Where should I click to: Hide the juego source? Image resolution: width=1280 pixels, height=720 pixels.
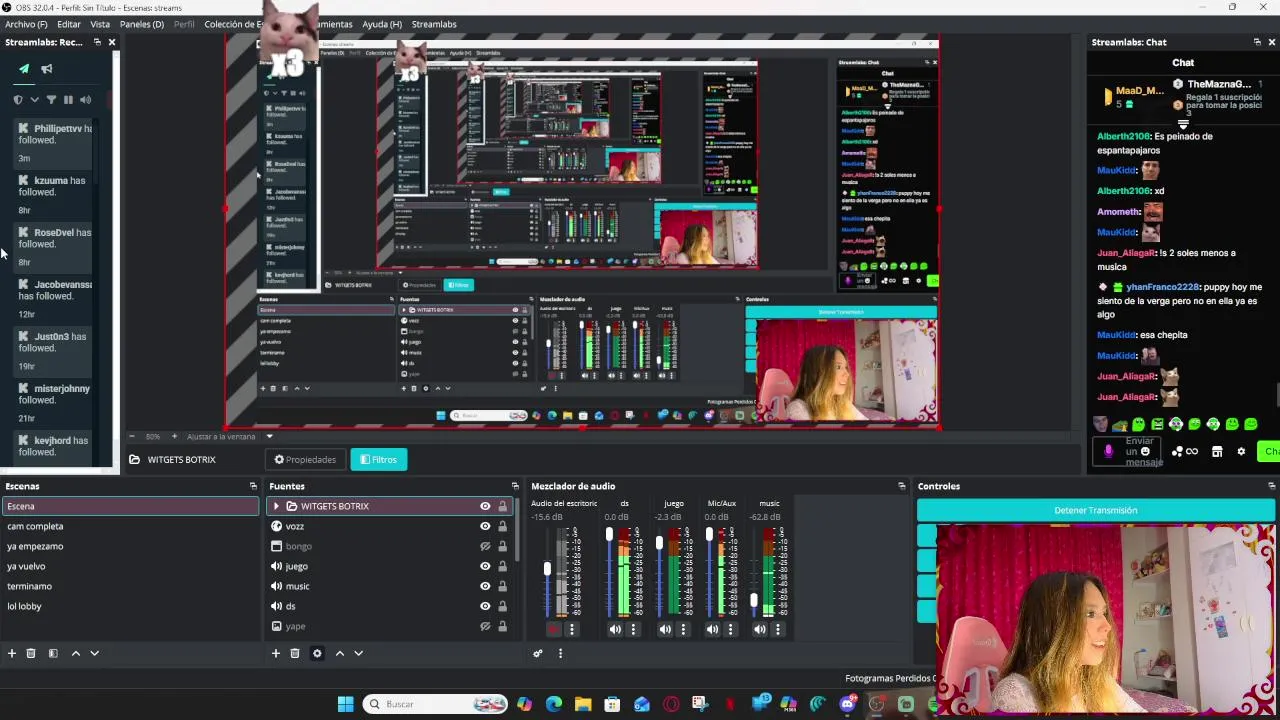pos(485,566)
